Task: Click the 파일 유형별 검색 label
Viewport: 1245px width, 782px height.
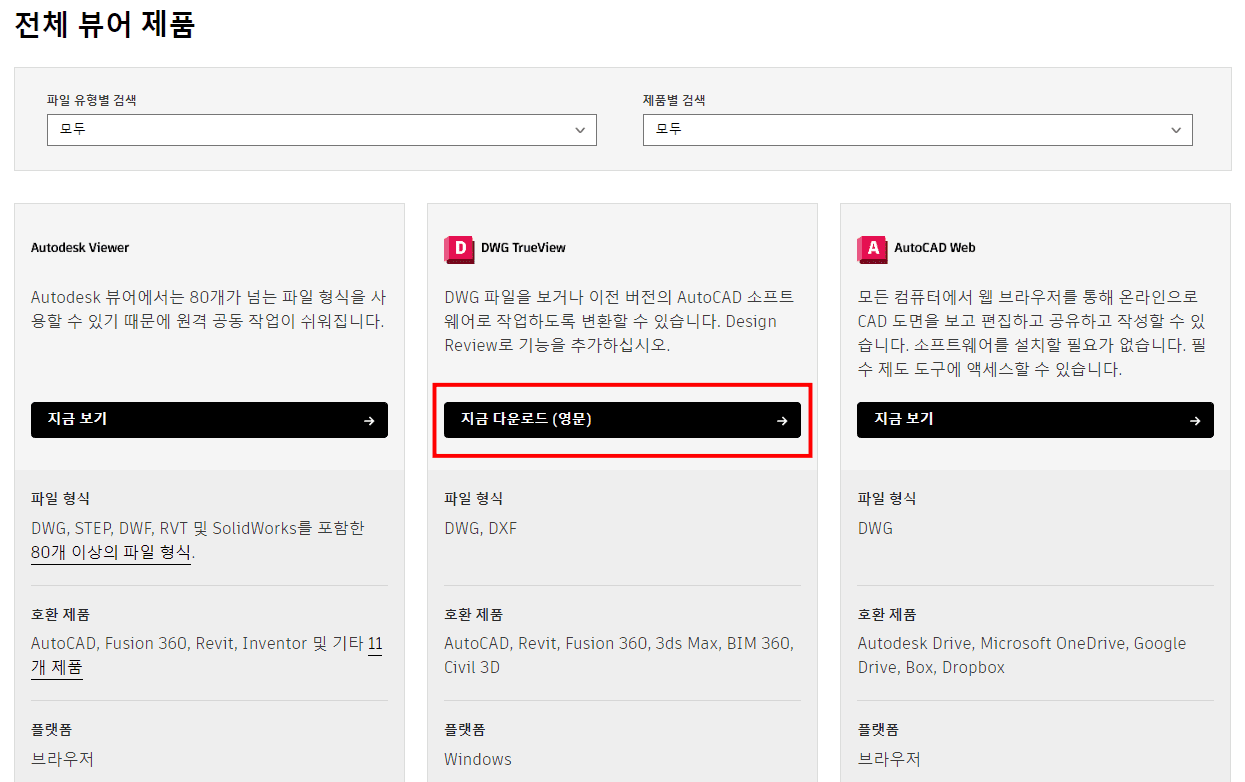Action: point(92,100)
